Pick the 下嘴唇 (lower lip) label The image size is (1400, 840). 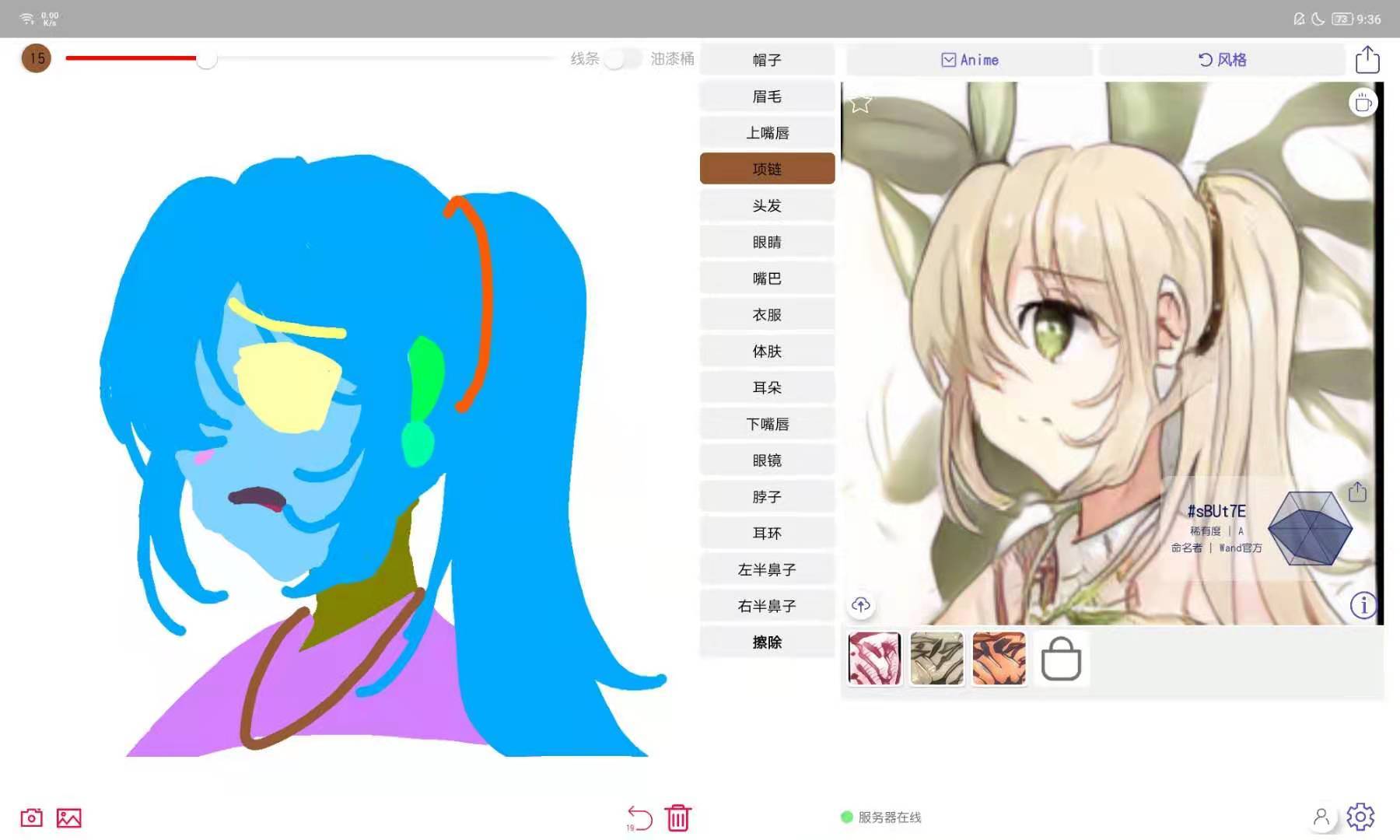[x=767, y=424]
